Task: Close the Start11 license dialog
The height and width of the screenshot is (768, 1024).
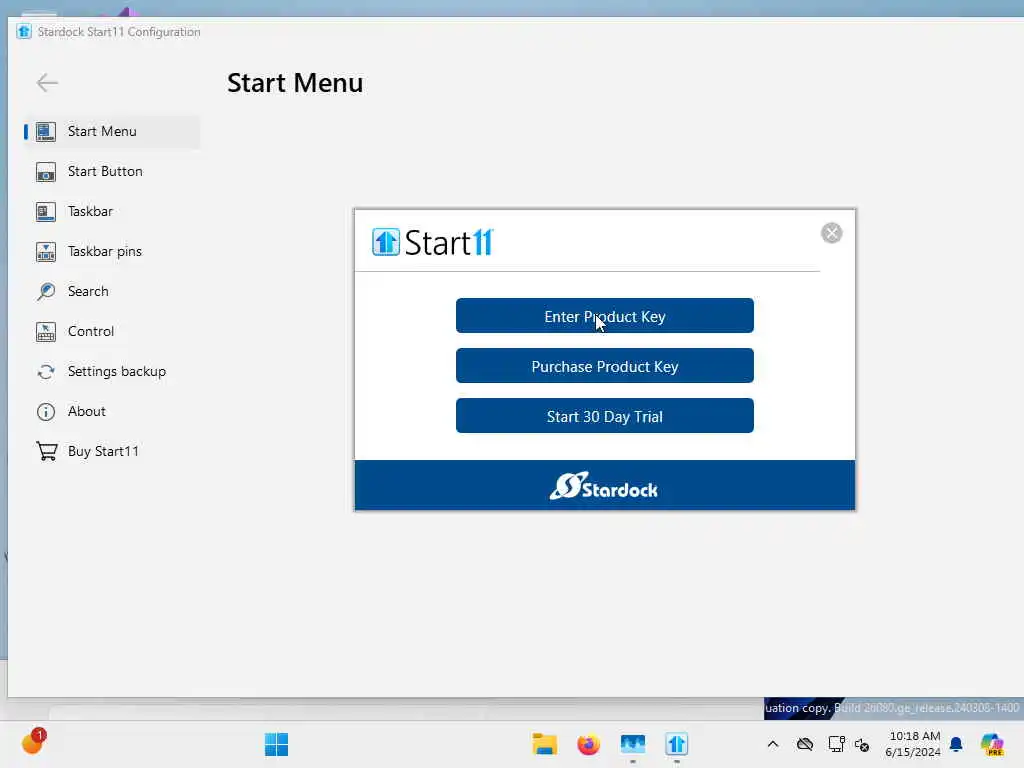Action: point(831,233)
